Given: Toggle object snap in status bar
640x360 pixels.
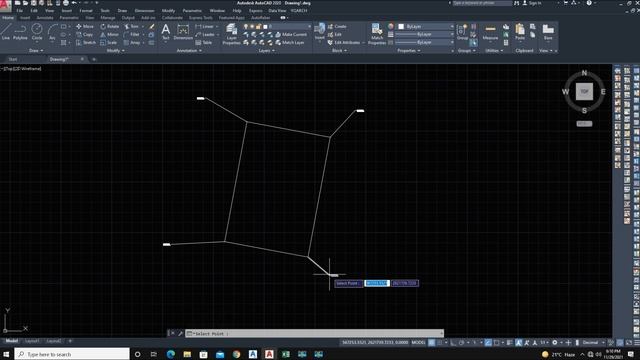Looking at the screenshot, I should (496, 342).
